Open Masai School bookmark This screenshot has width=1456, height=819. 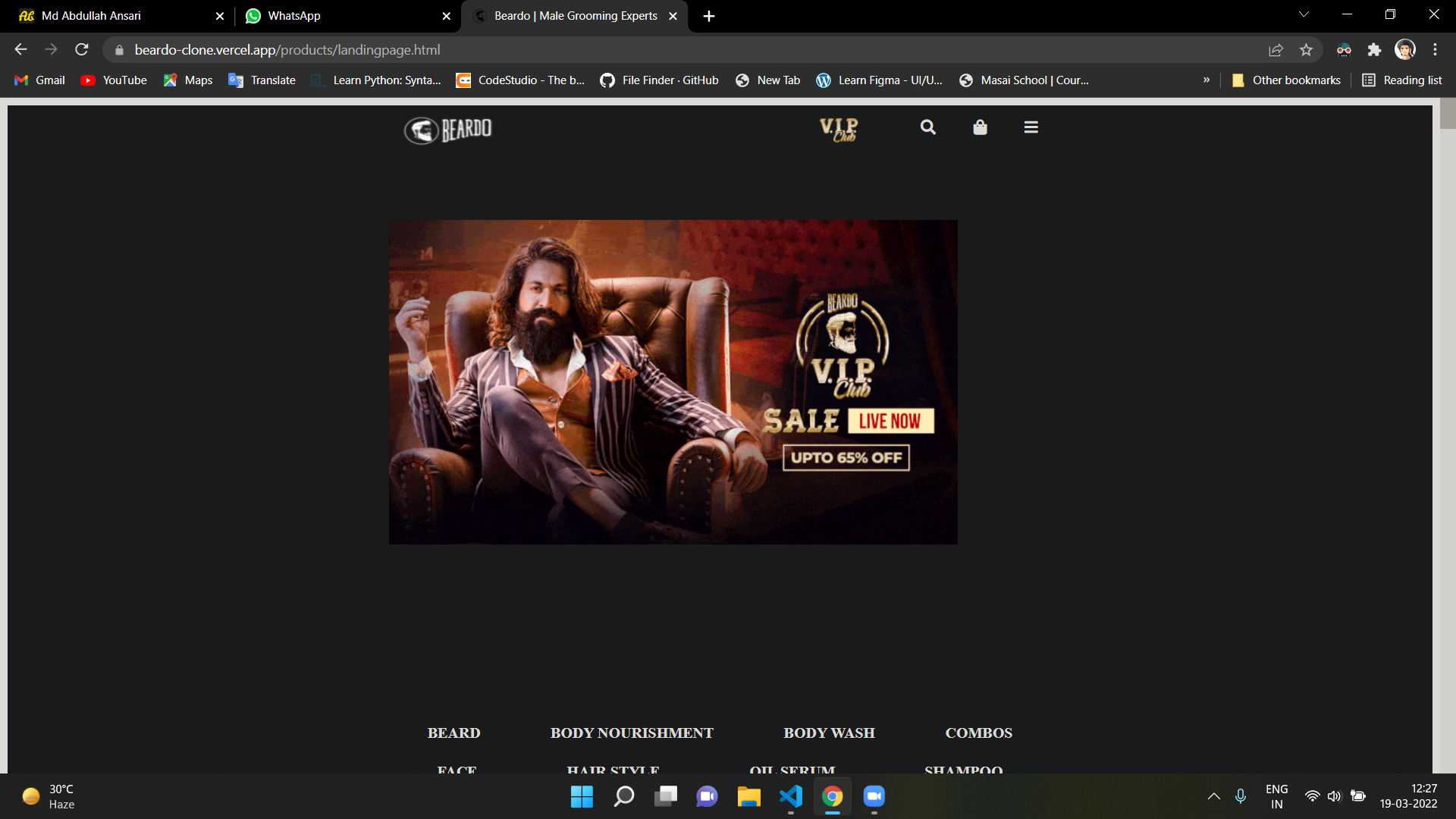click(1024, 80)
